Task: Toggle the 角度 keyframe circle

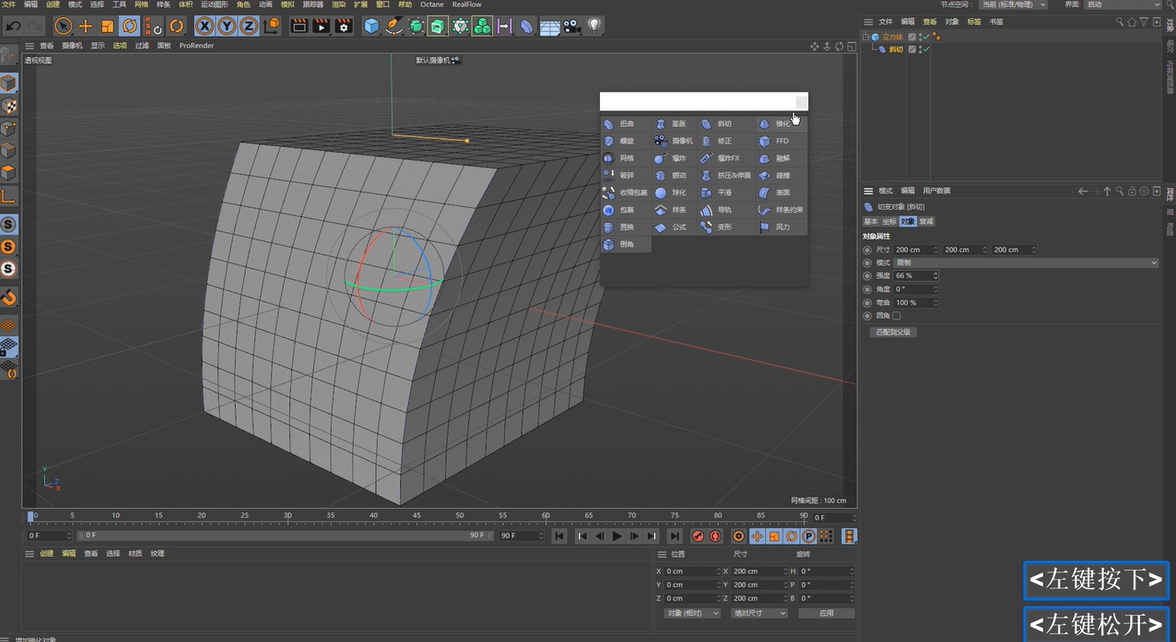Action: 868,290
